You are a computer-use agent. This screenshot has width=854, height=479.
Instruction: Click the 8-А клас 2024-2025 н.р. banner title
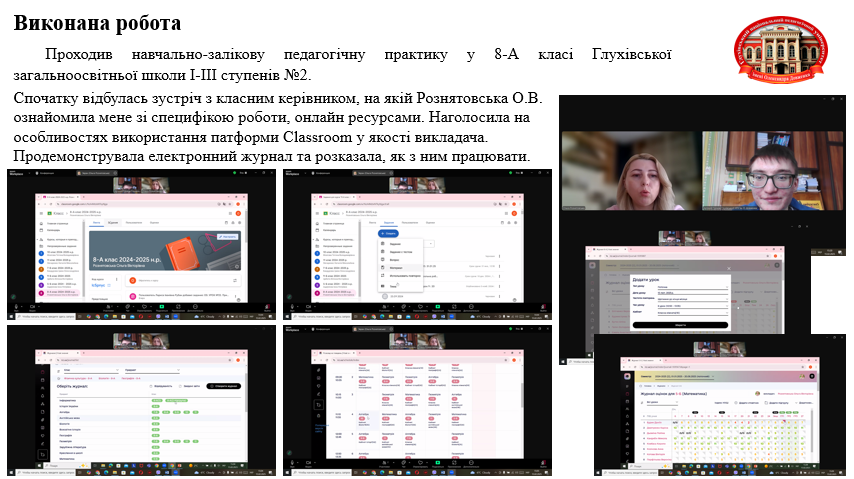(x=126, y=260)
